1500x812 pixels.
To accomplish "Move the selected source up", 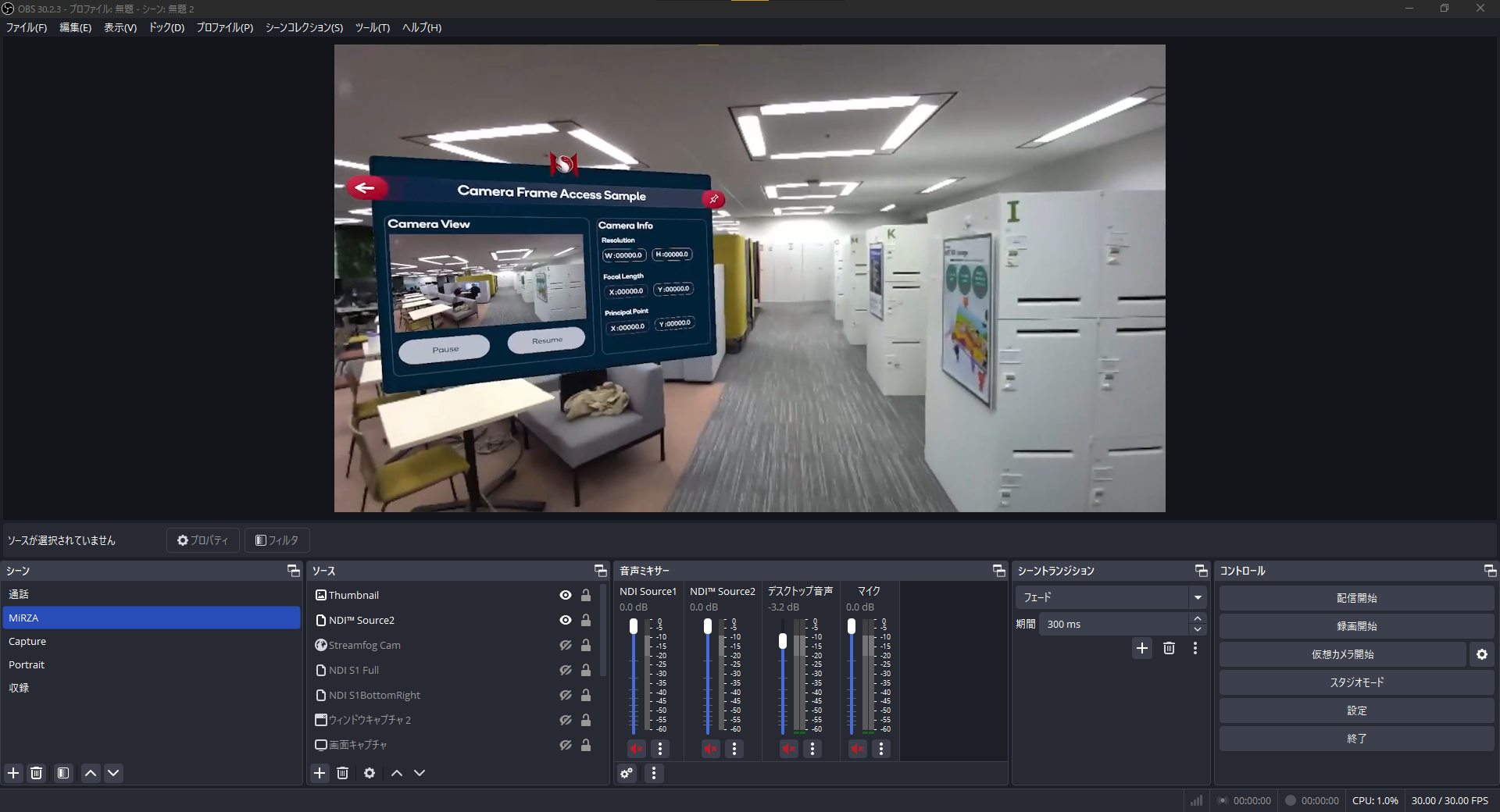I will click(397, 773).
